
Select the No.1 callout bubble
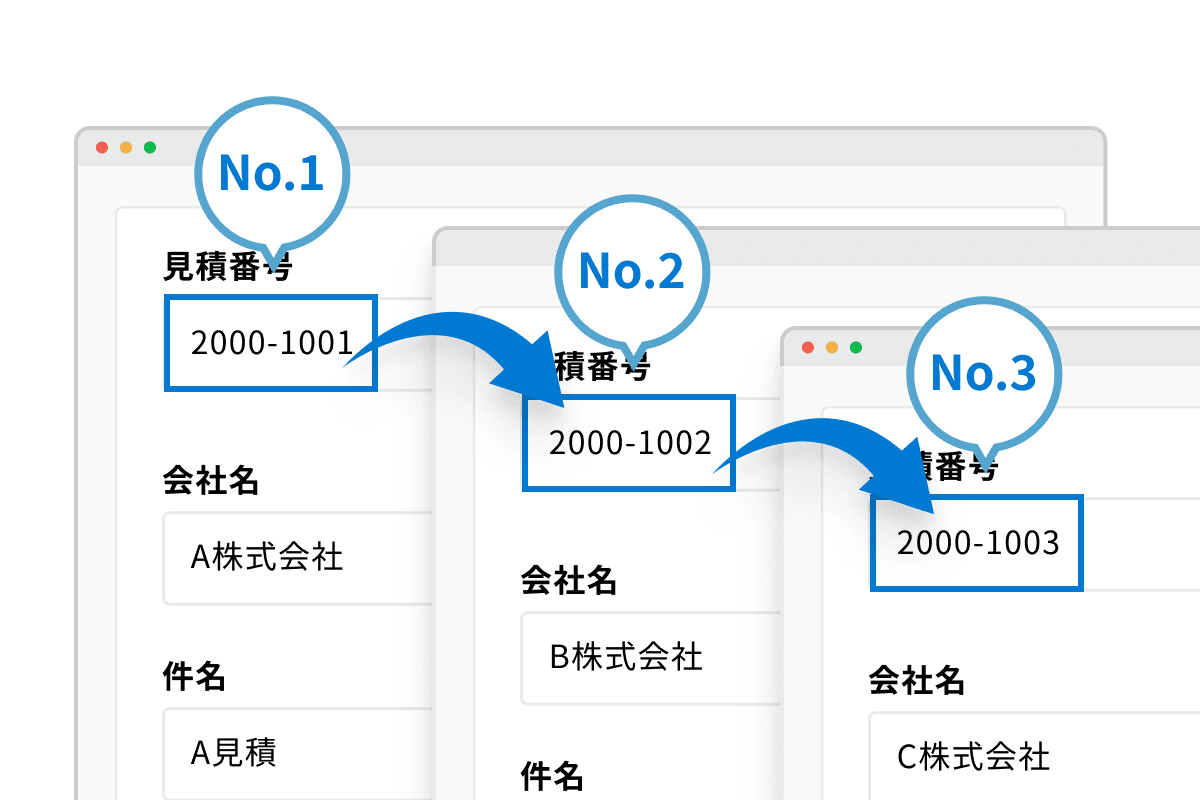pyautogui.click(x=272, y=172)
